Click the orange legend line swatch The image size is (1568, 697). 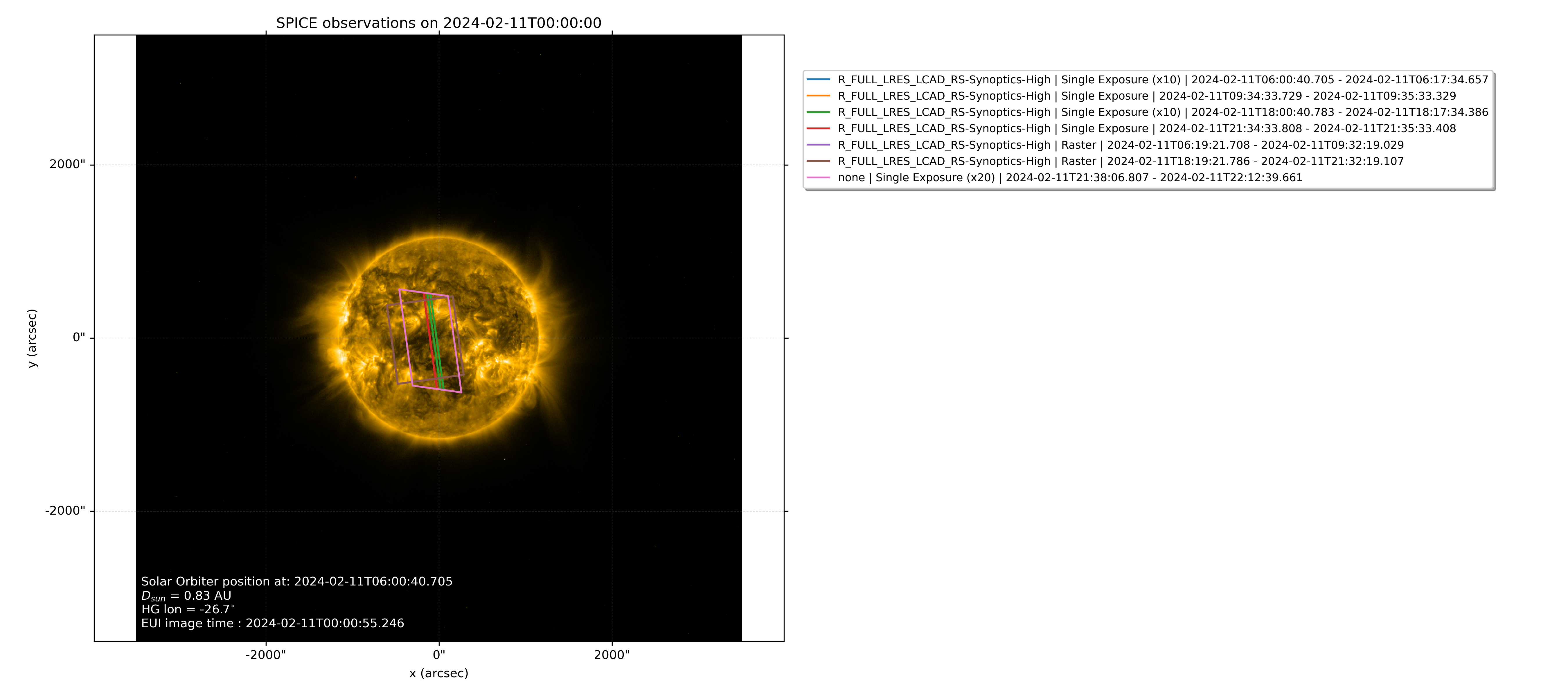[x=818, y=96]
